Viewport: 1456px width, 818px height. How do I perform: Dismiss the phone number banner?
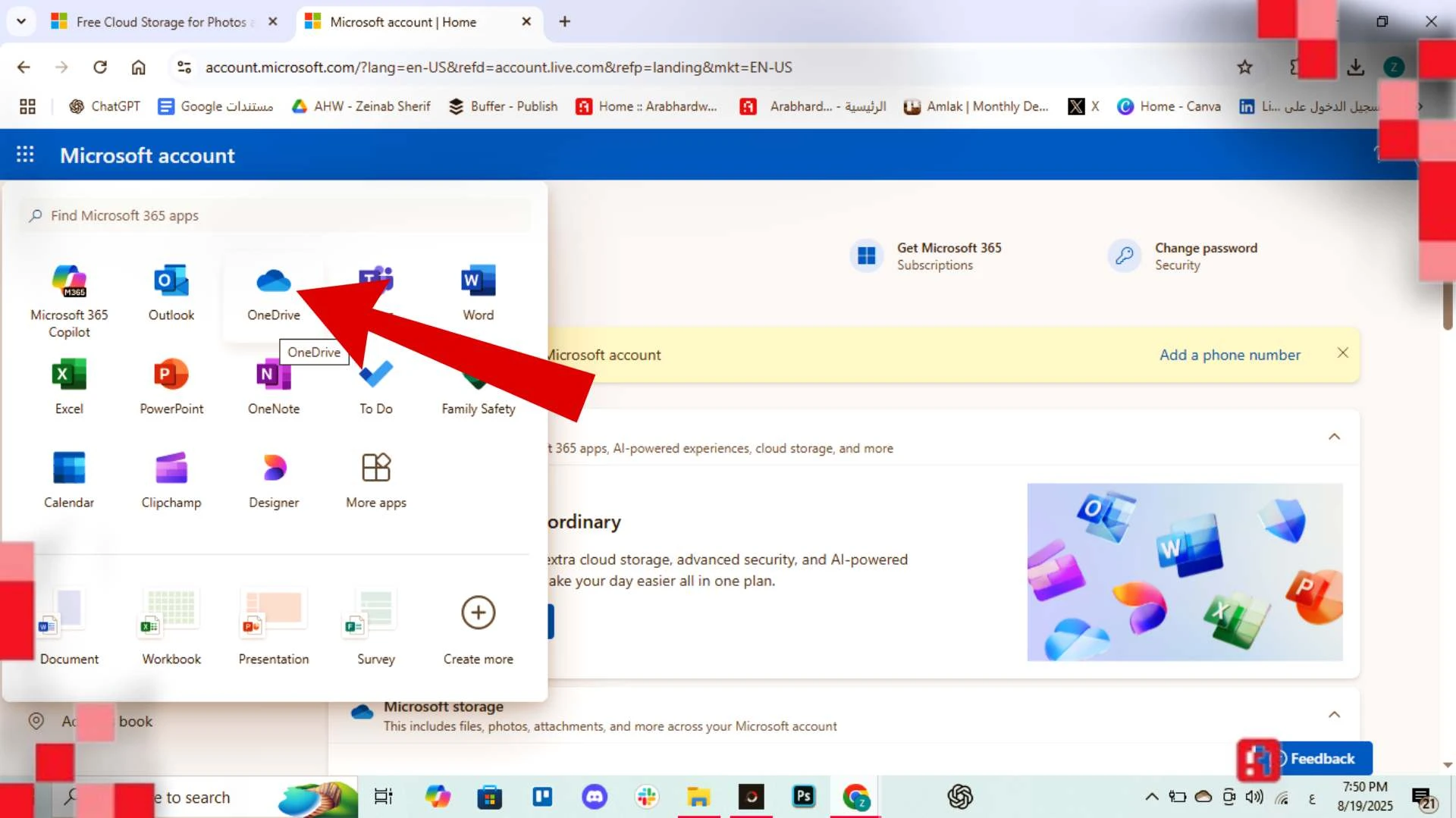coord(1342,353)
